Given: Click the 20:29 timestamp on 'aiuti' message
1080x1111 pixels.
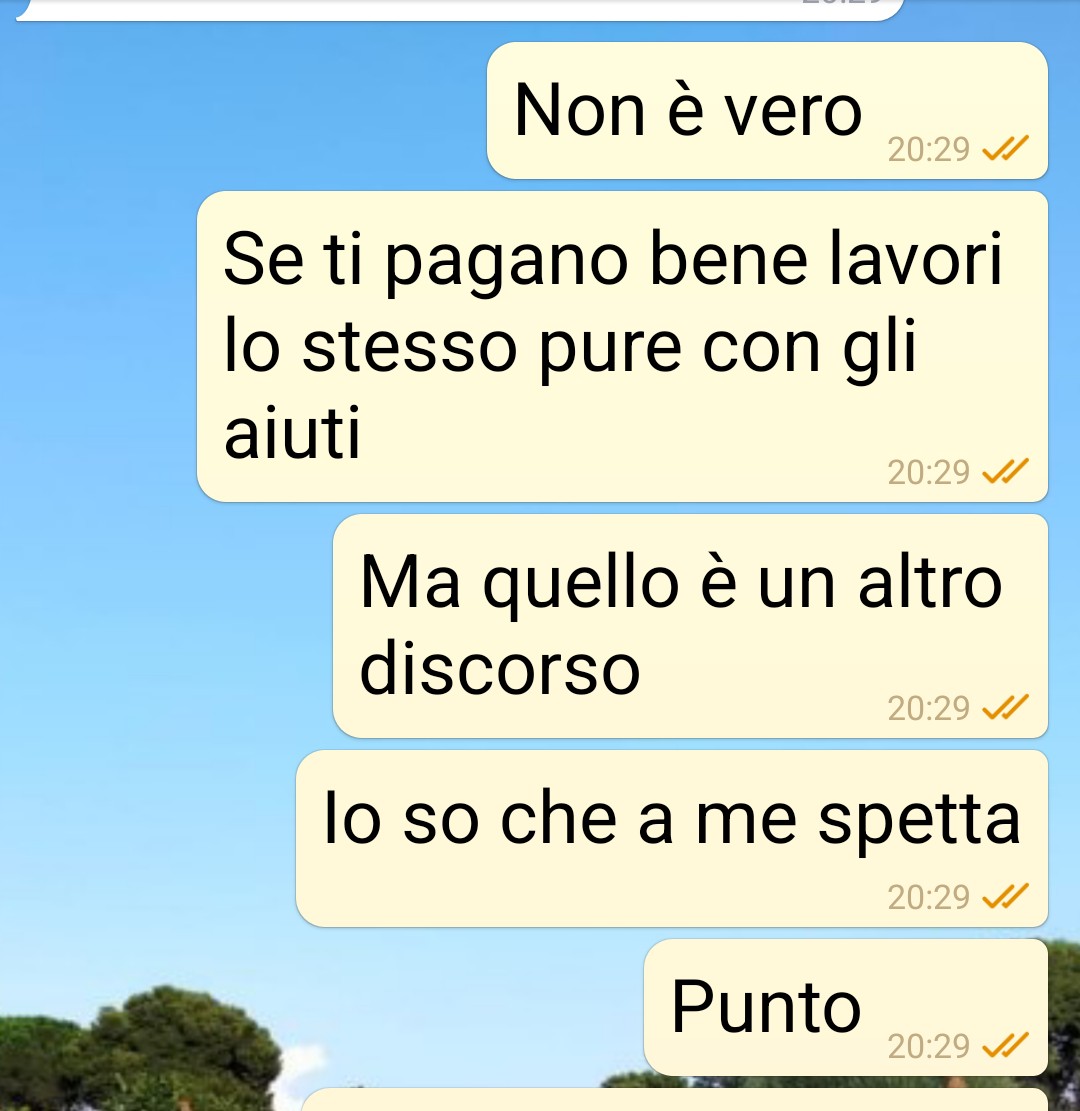Looking at the screenshot, I should point(928,473).
